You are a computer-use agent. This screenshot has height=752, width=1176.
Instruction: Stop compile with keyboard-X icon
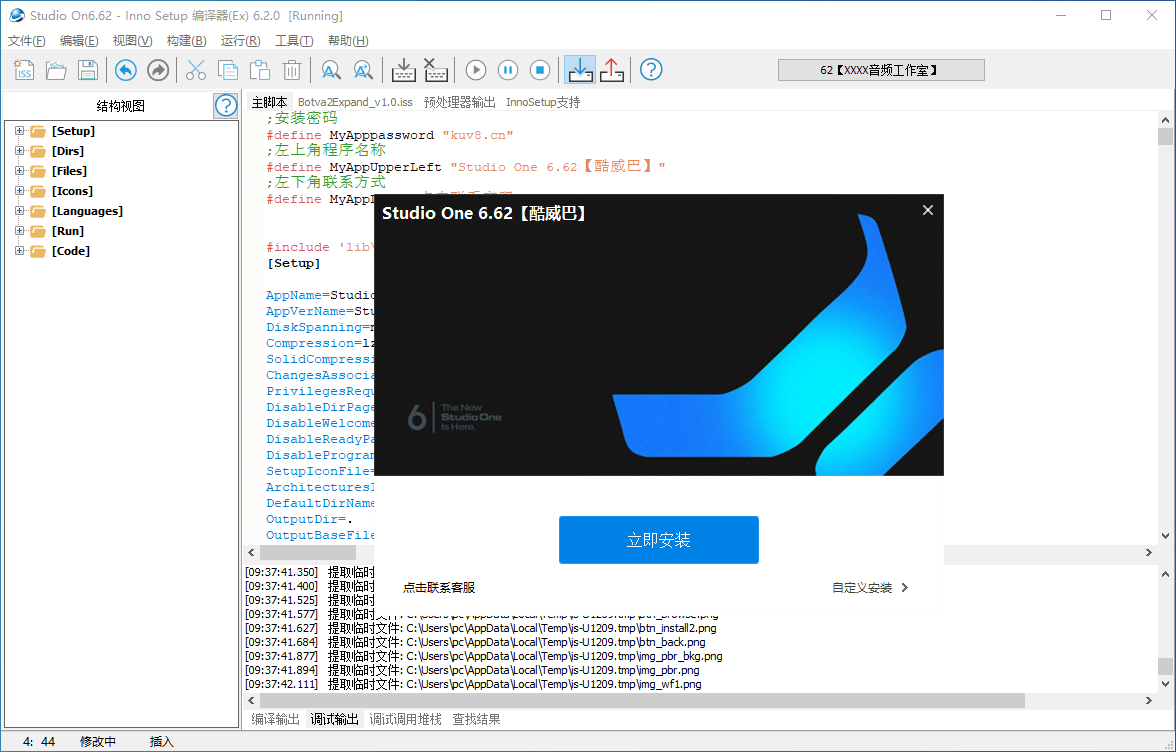coord(436,70)
